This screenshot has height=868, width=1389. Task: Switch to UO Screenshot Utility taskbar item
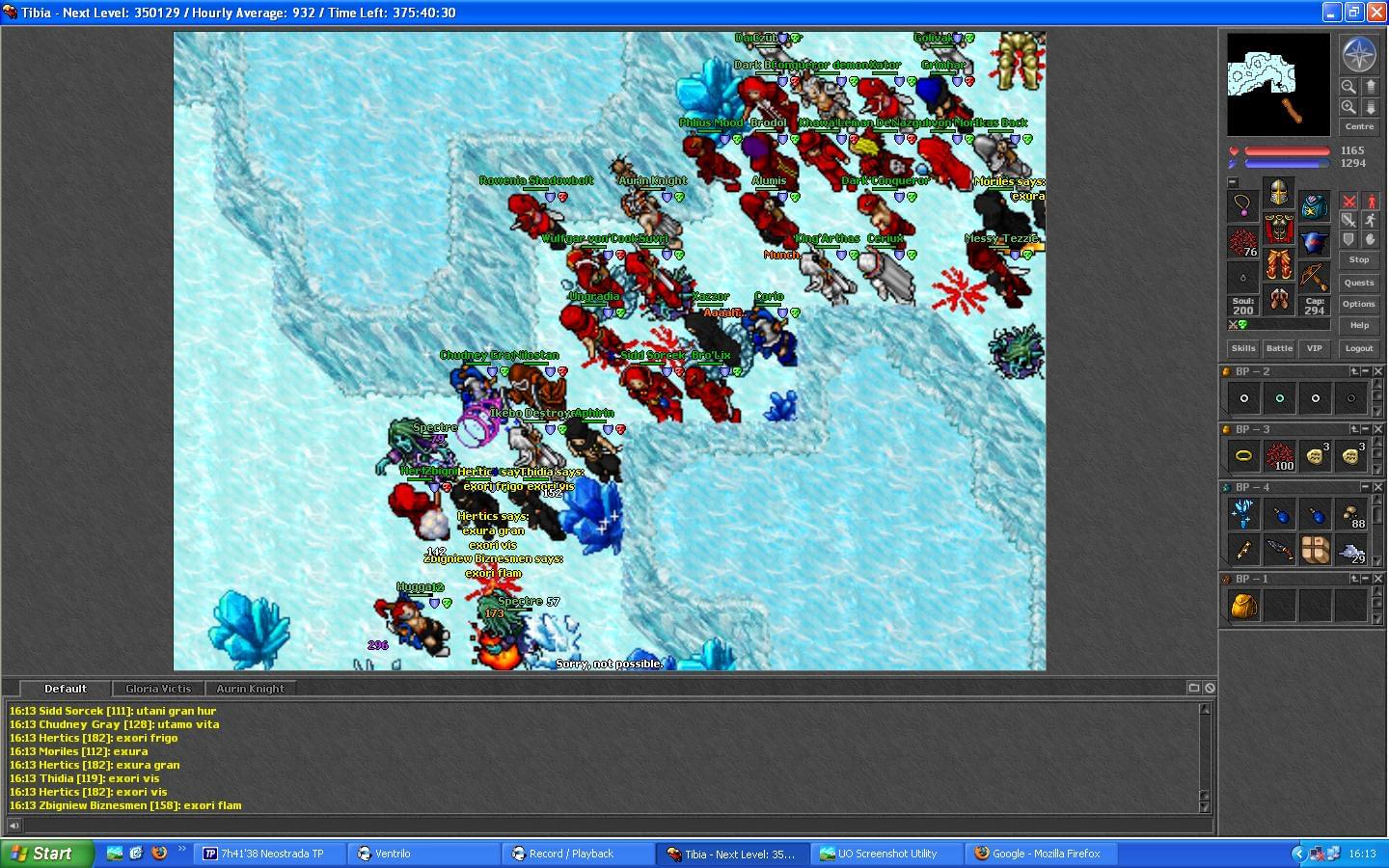coord(887,854)
